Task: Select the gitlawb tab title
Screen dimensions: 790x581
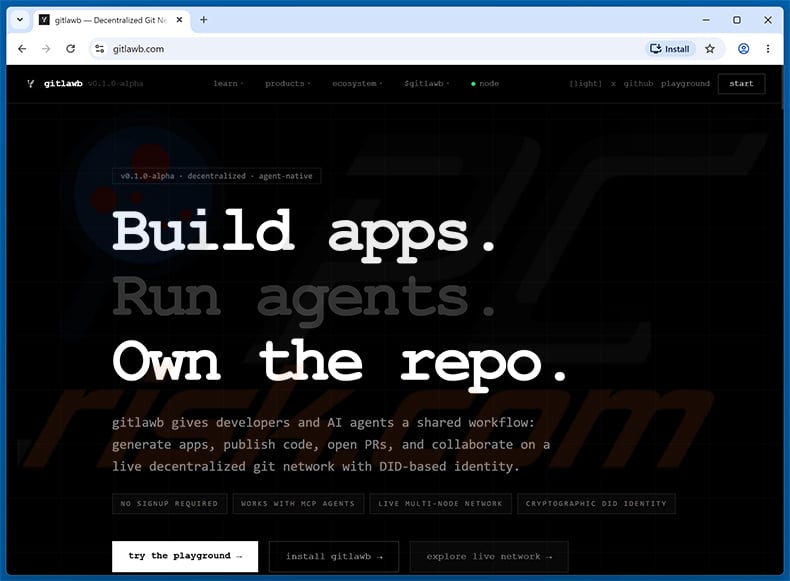Action: [111, 20]
